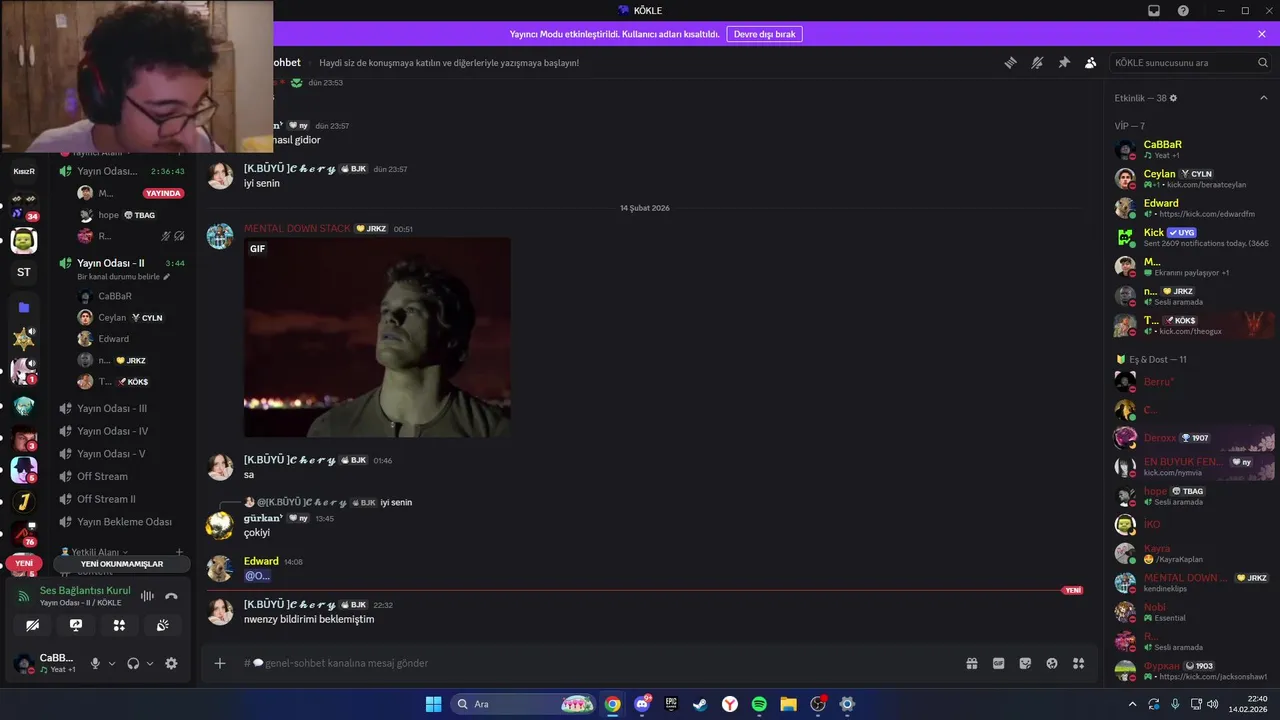Join the Off Stream voice channel

coord(102,476)
